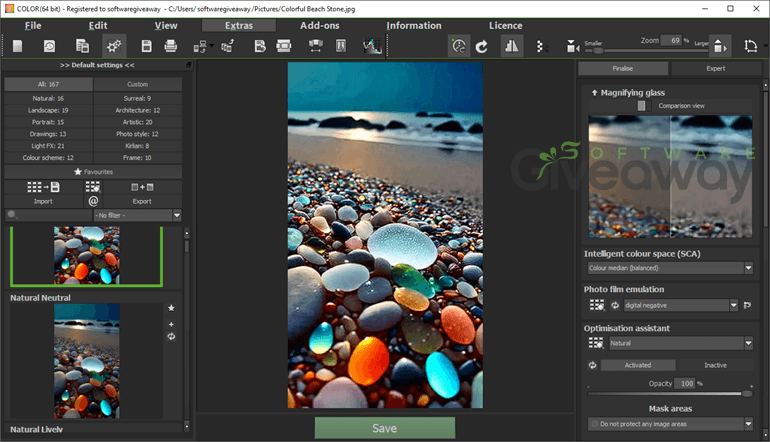The width and height of the screenshot is (770, 442).
Task: Select the Inactive option
Action: (x=715, y=365)
